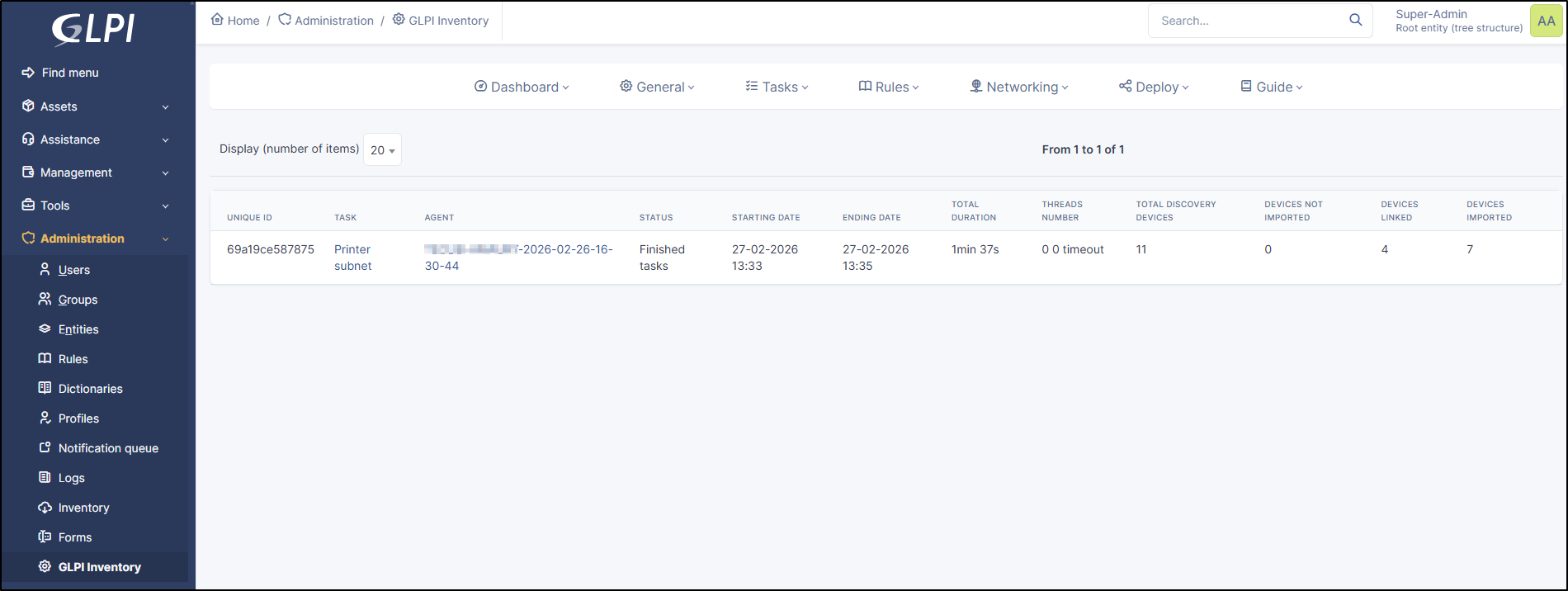Click the search magnifier icon
Screen dimensions: 1568x591
[1355, 20]
